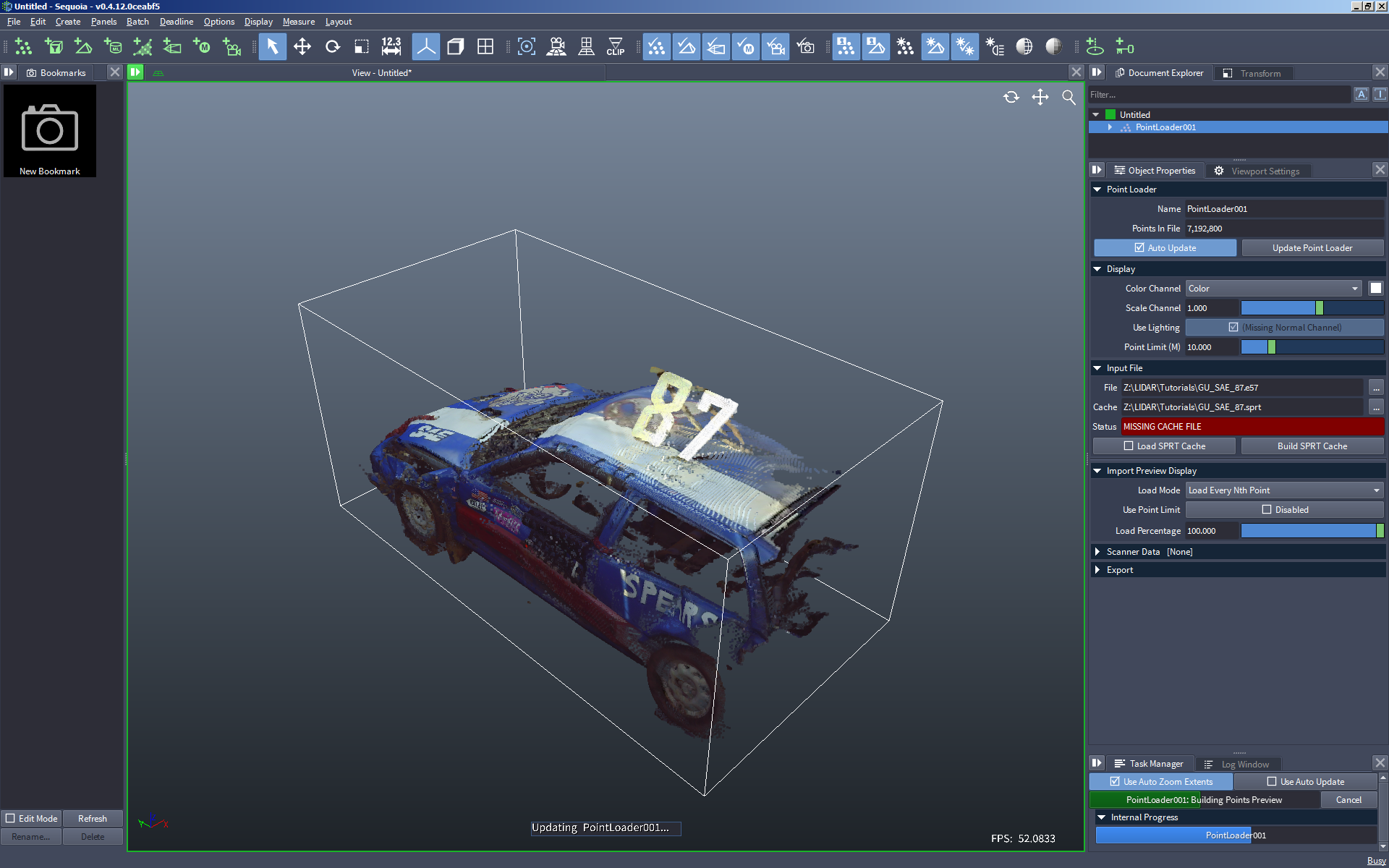Screen dimensions: 1389x868
Task: Click the viewport magnifier zoom icon
Action: click(x=1069, y=97)
